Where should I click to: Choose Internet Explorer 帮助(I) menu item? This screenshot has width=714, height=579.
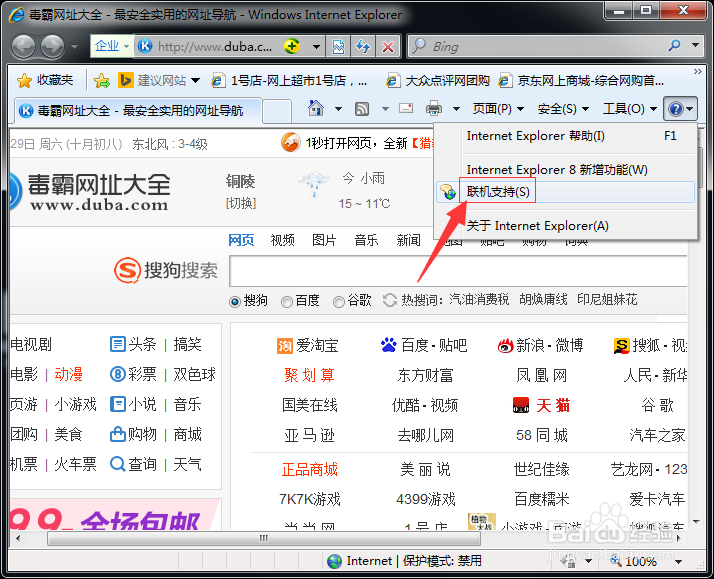(x=566, y=136)
